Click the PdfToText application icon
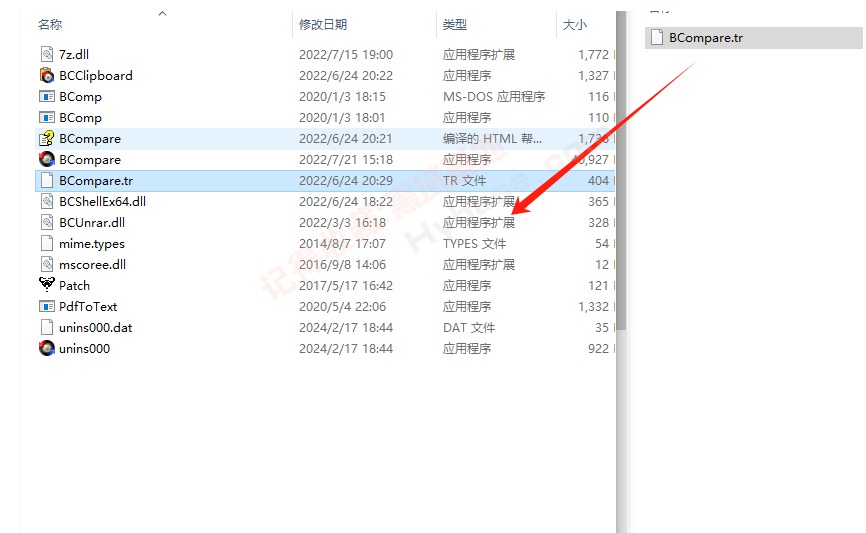 47,306
